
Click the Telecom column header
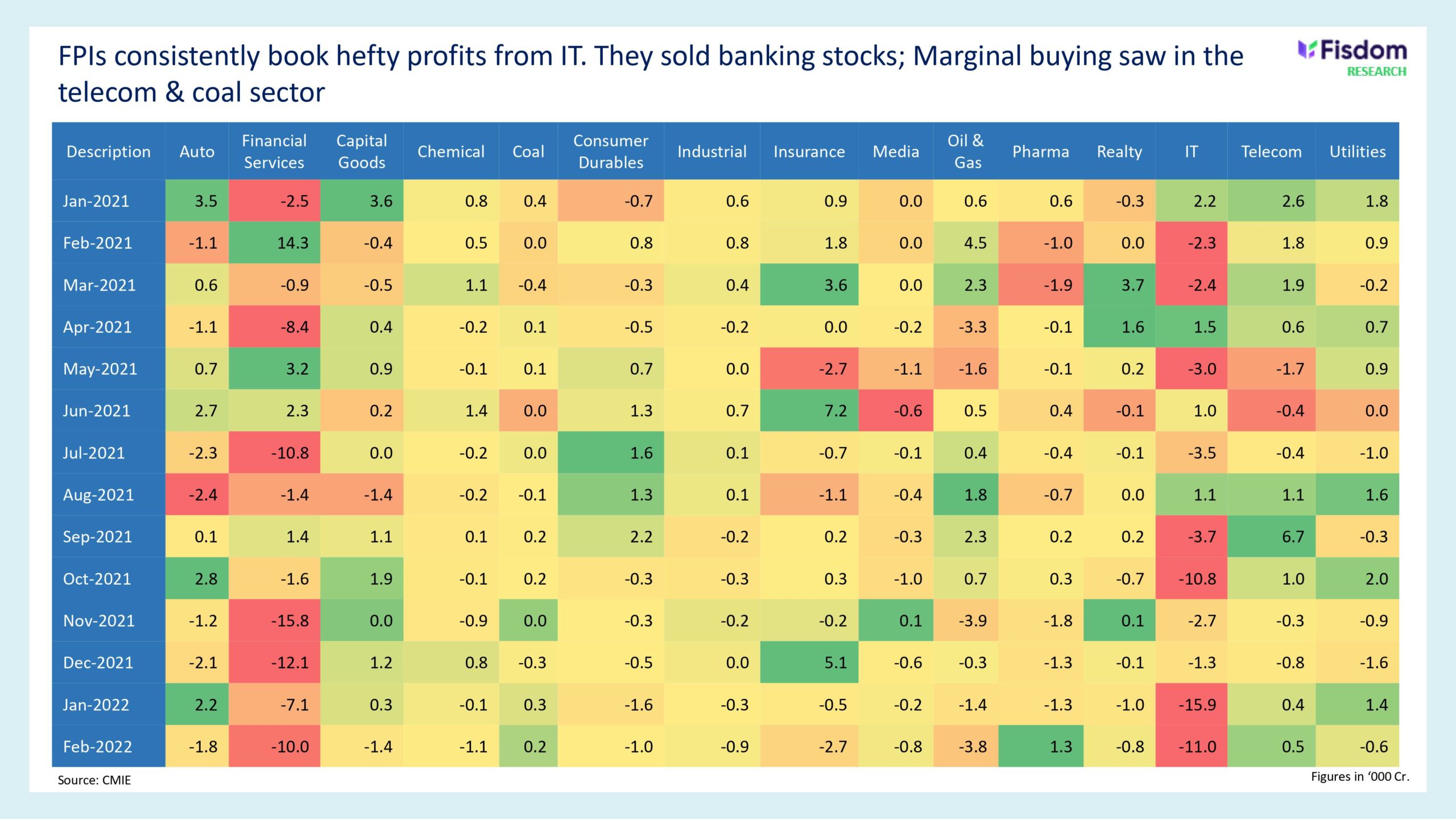[1271, 151]
